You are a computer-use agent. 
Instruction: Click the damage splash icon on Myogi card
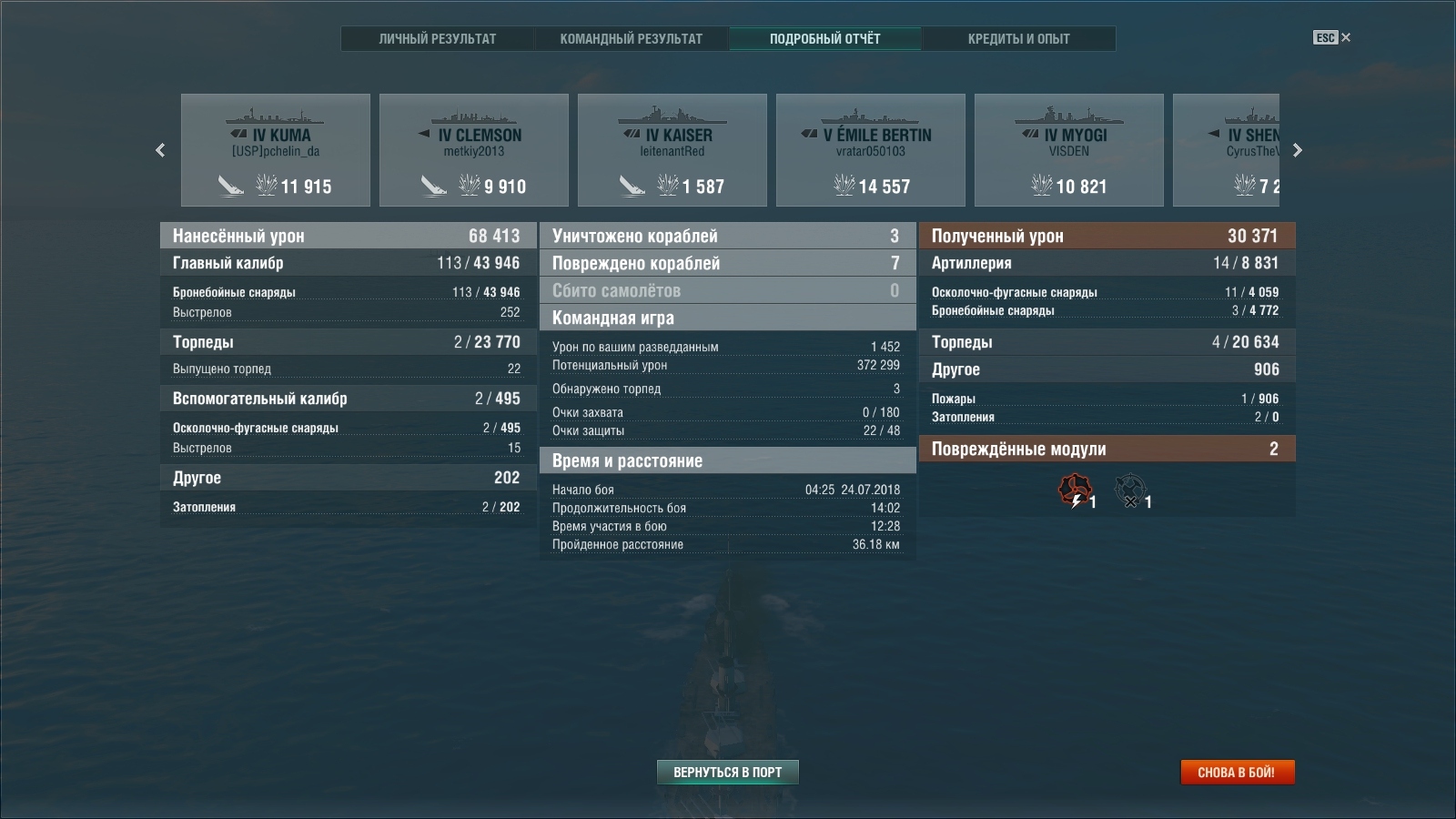[x=1042, y=186]
